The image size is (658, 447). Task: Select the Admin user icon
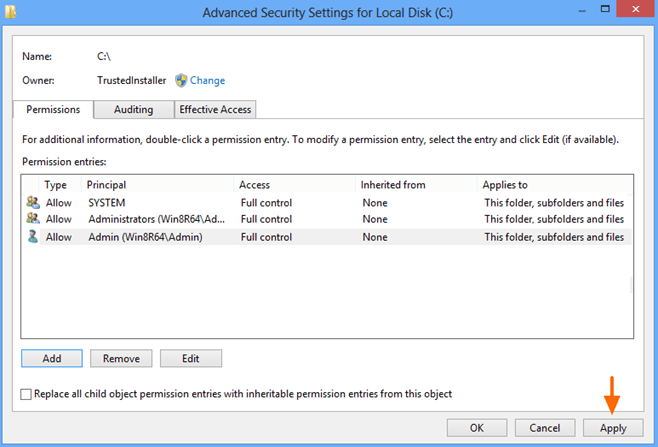tap(33, 237)
